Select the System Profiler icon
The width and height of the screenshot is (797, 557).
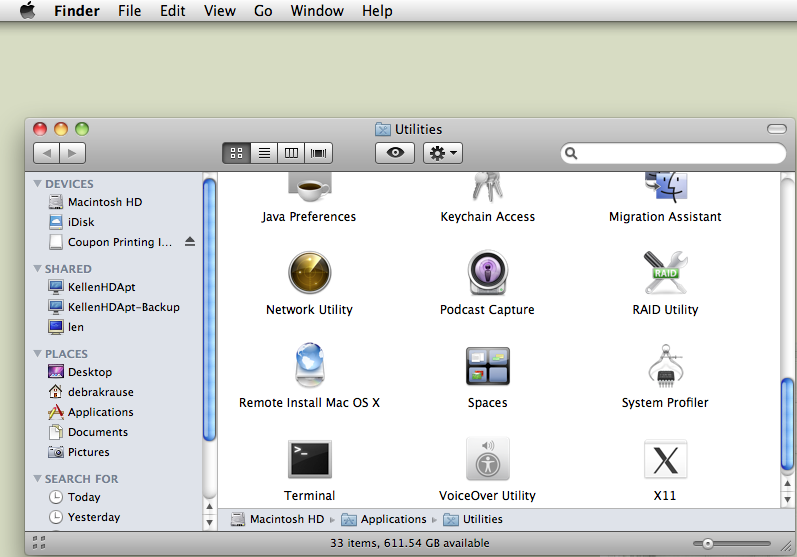tap(665, 366)
